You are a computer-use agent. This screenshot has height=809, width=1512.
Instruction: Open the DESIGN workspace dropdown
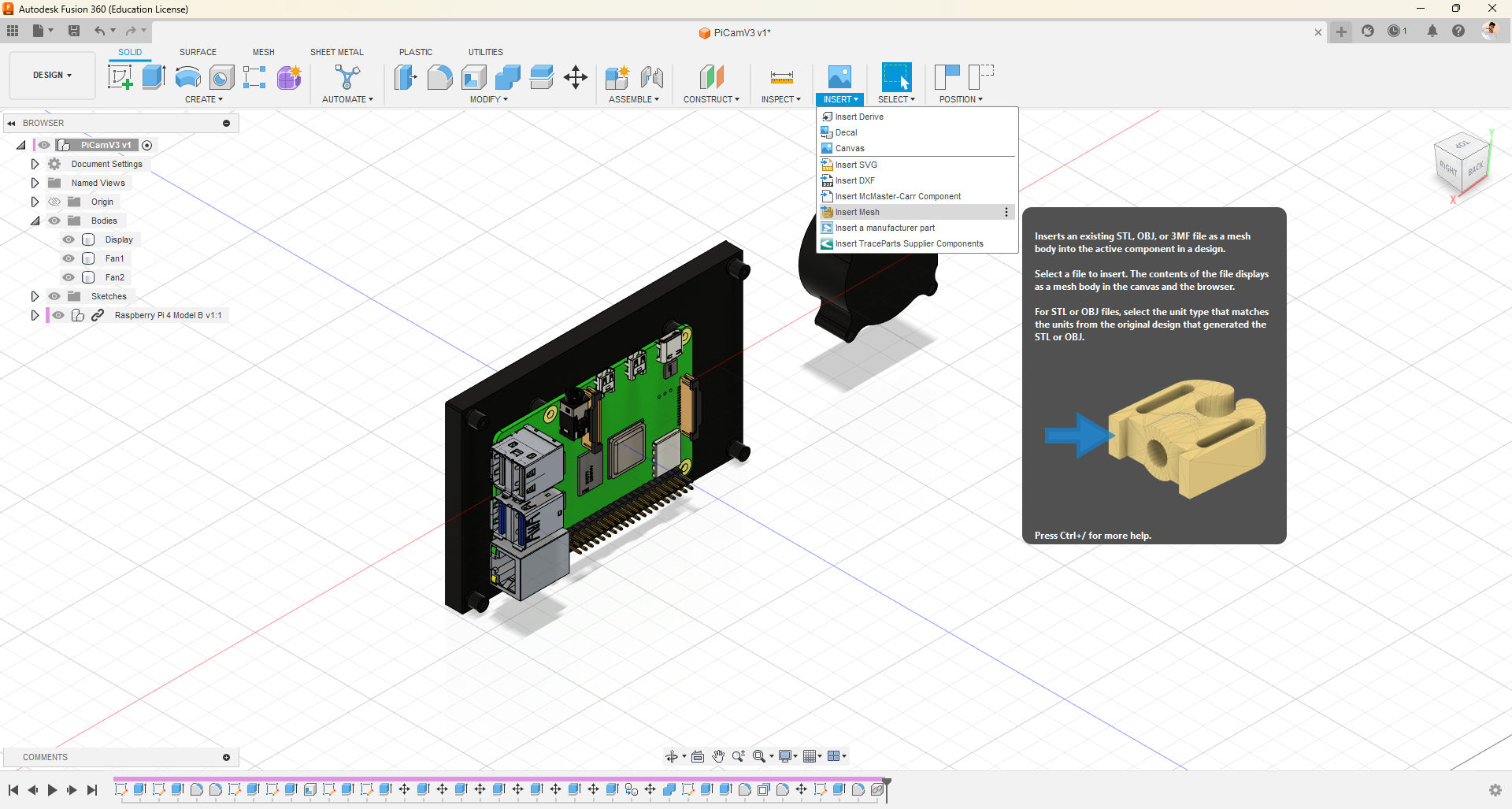[52, 76]
